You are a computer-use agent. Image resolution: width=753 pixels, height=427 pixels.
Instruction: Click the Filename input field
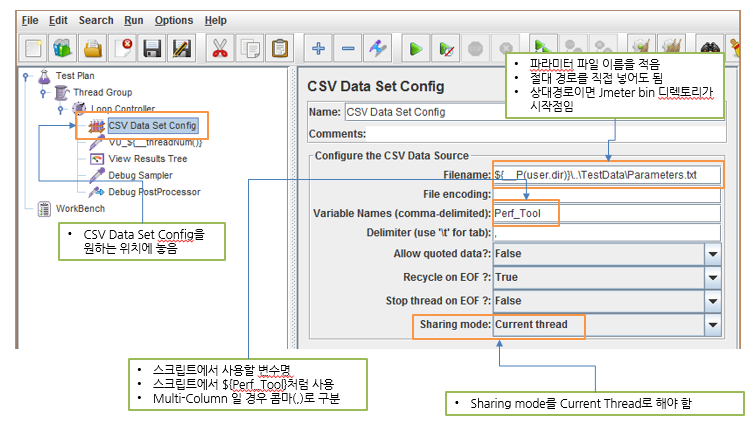(606, 174)
